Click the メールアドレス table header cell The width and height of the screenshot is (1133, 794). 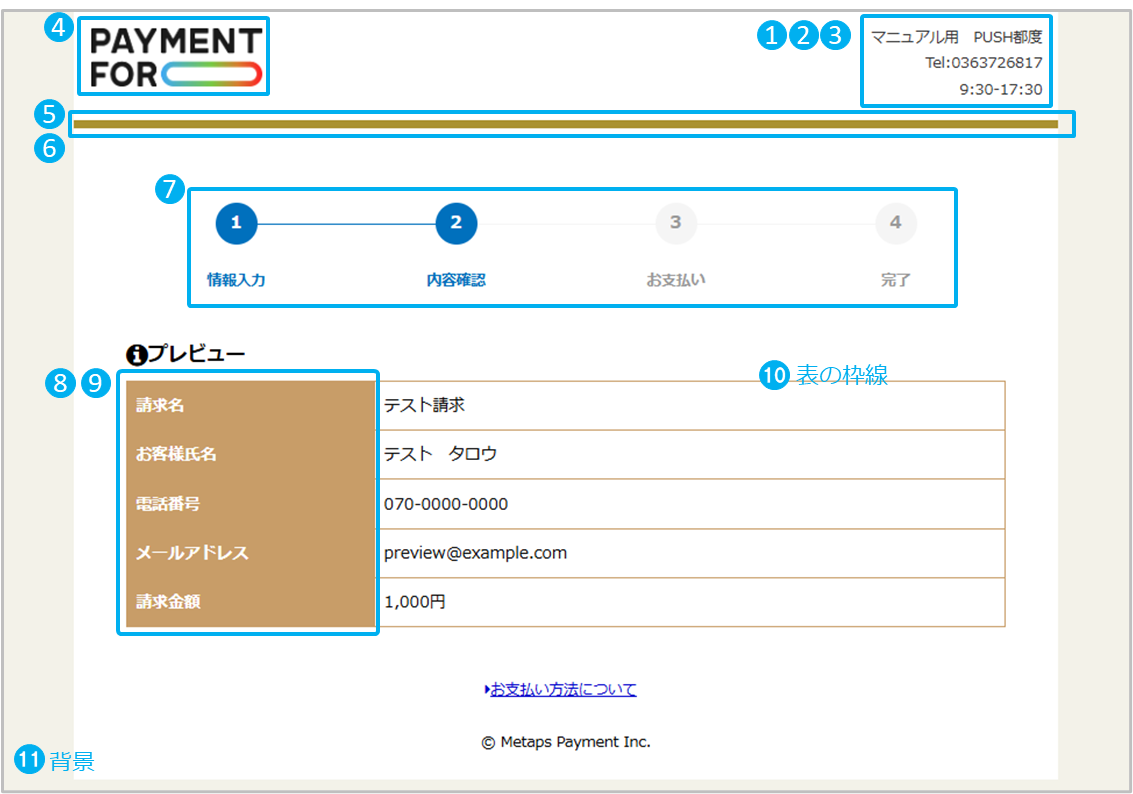coord(250,553)
